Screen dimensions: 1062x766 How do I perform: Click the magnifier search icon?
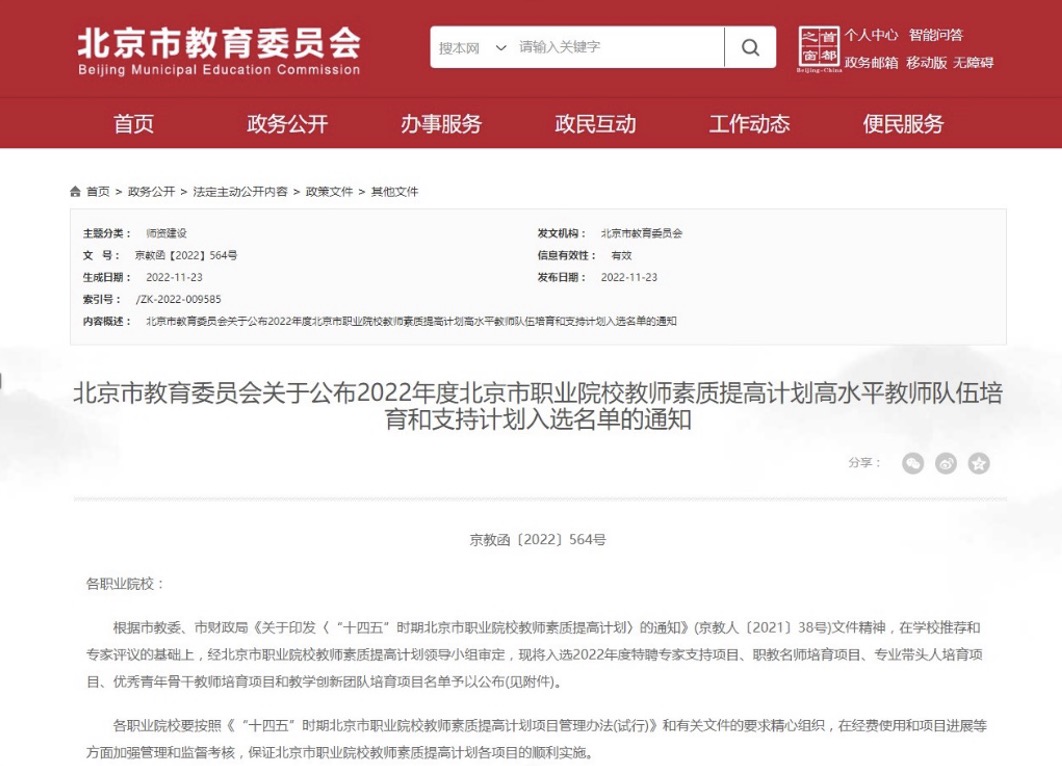coord(750,48)
